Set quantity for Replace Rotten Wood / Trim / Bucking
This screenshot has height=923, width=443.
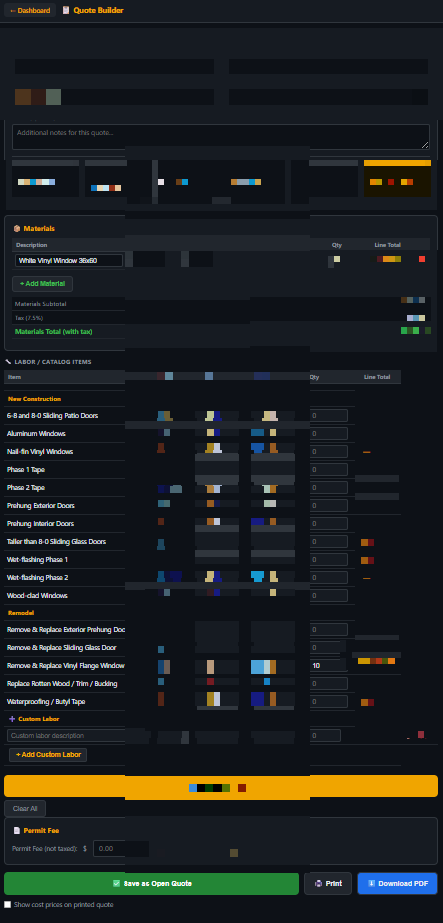click(x=328, y=684)
